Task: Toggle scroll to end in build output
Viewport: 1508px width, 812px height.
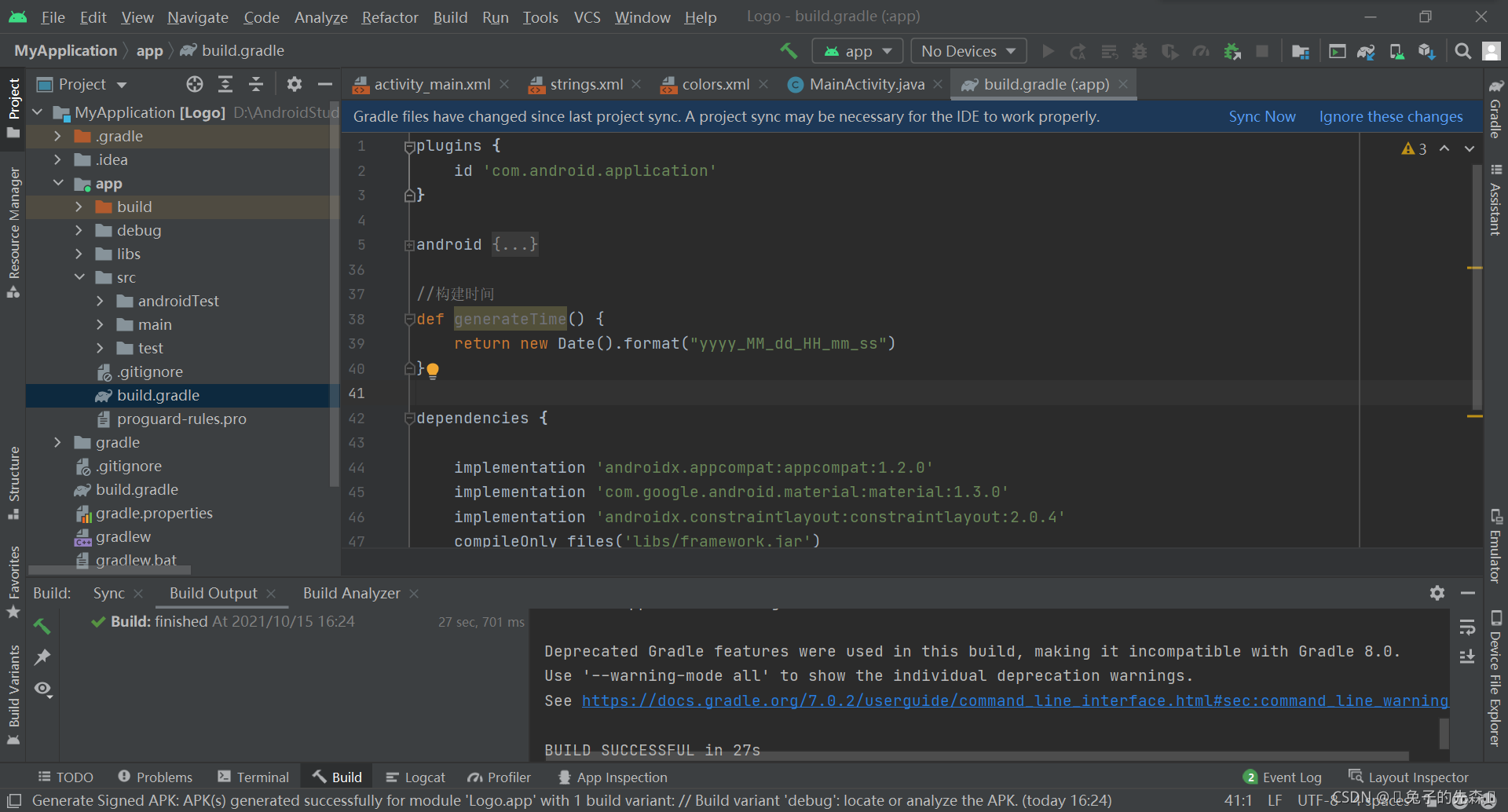Action: coord(1467,657)
